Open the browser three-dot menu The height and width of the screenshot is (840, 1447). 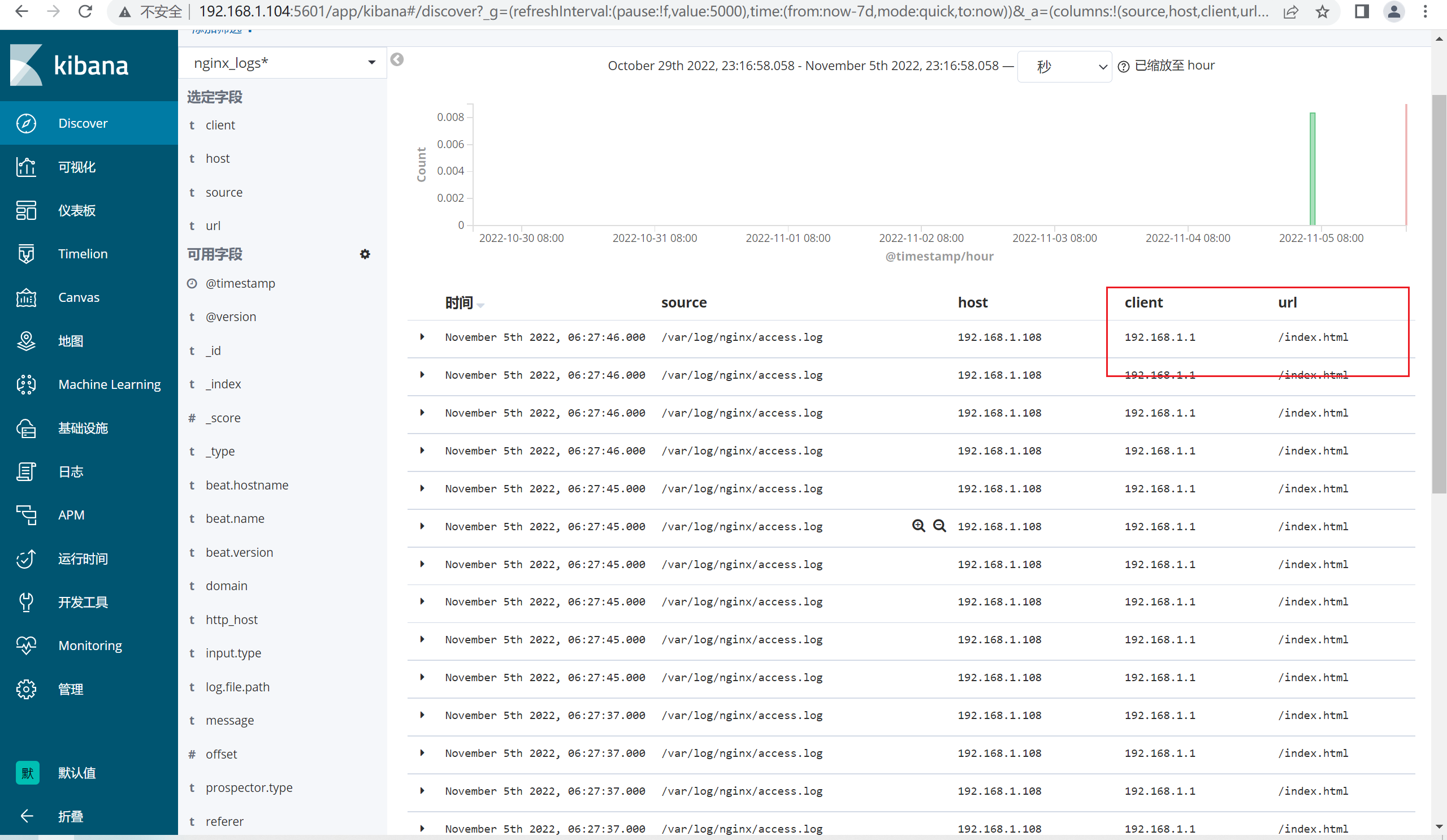point(1425,11)
